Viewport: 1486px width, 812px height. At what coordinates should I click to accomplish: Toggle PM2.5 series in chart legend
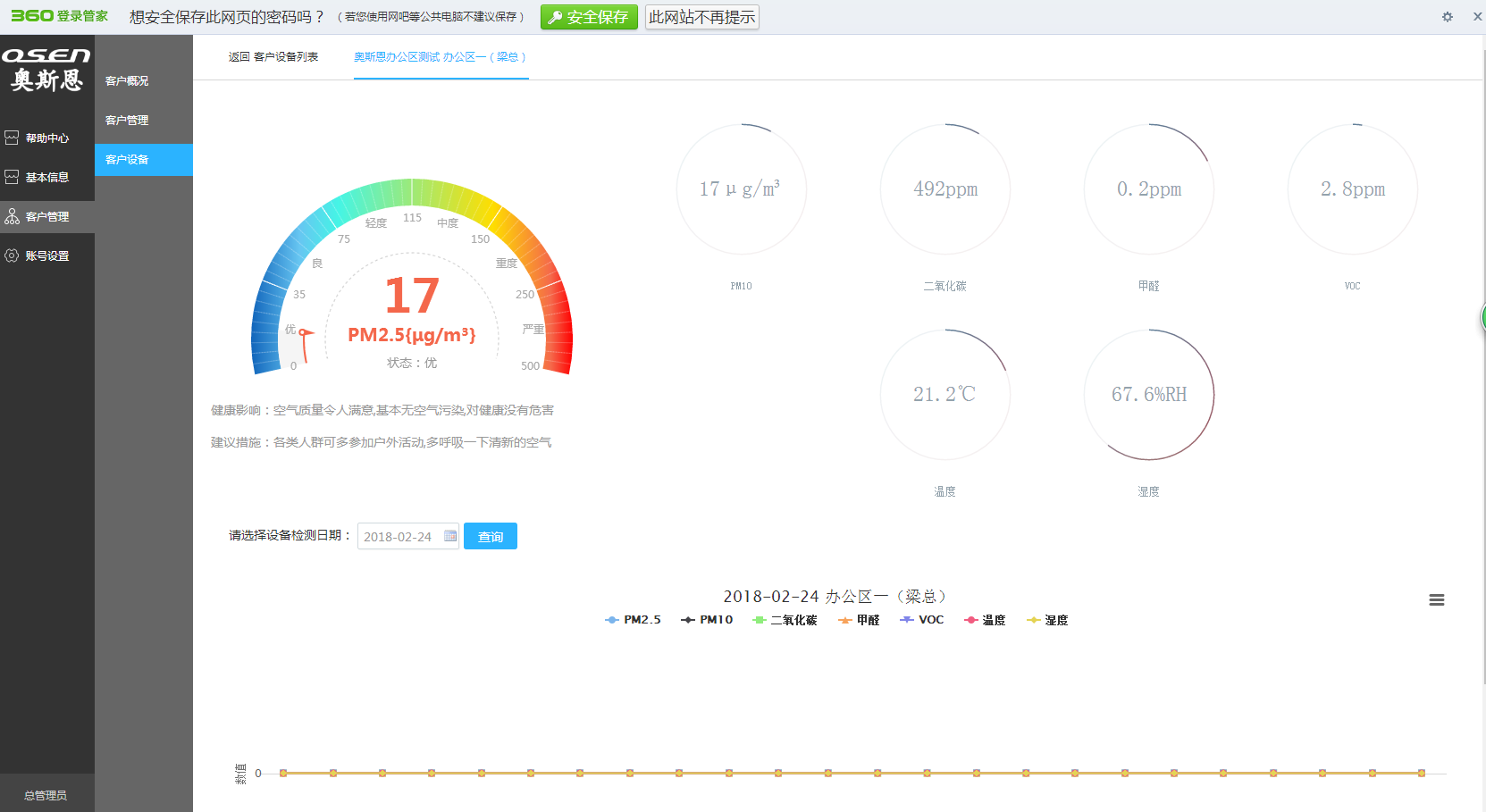pos(633,620)
